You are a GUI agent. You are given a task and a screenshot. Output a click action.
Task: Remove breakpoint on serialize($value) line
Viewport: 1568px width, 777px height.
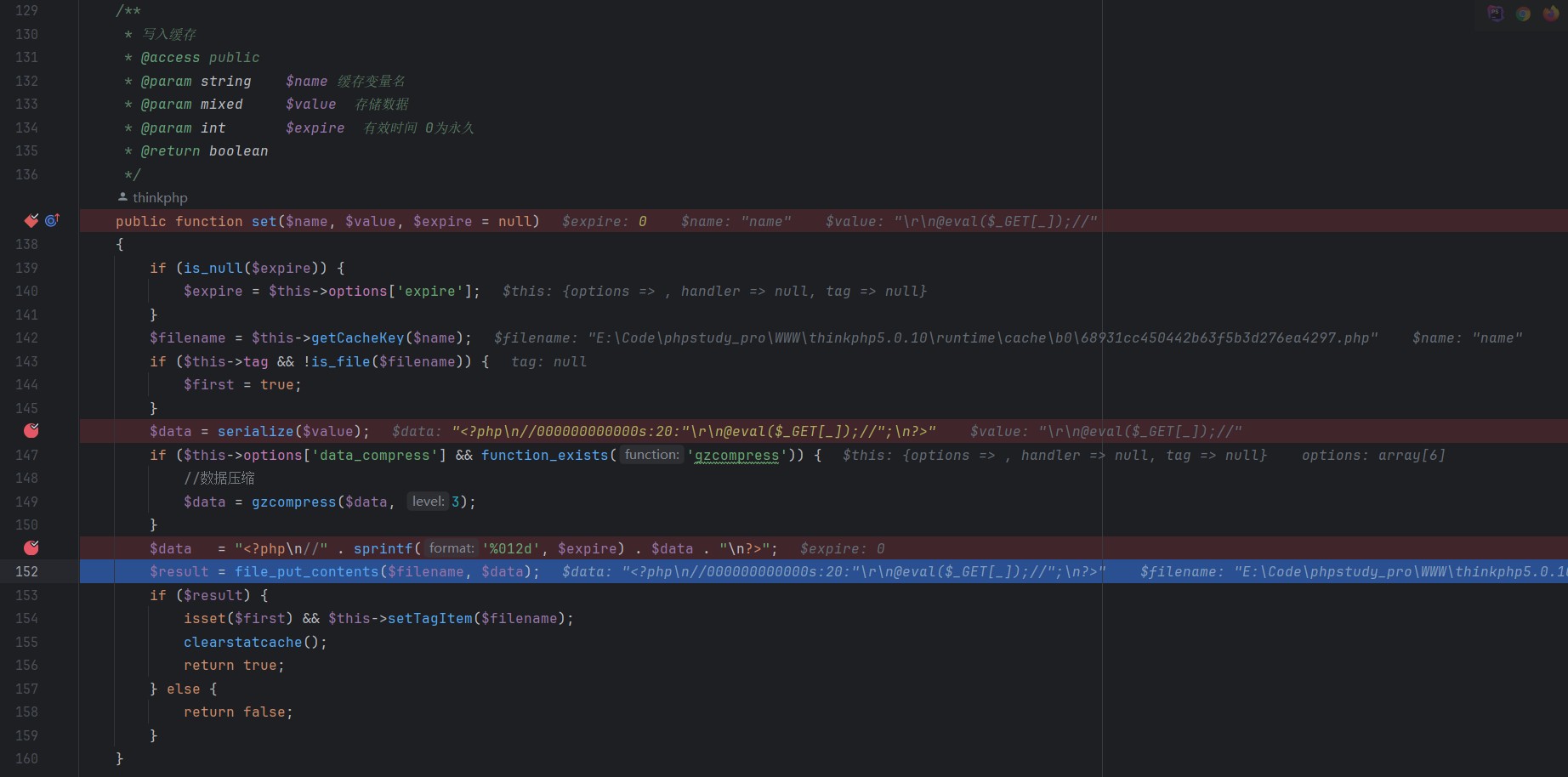click(31, 431)
